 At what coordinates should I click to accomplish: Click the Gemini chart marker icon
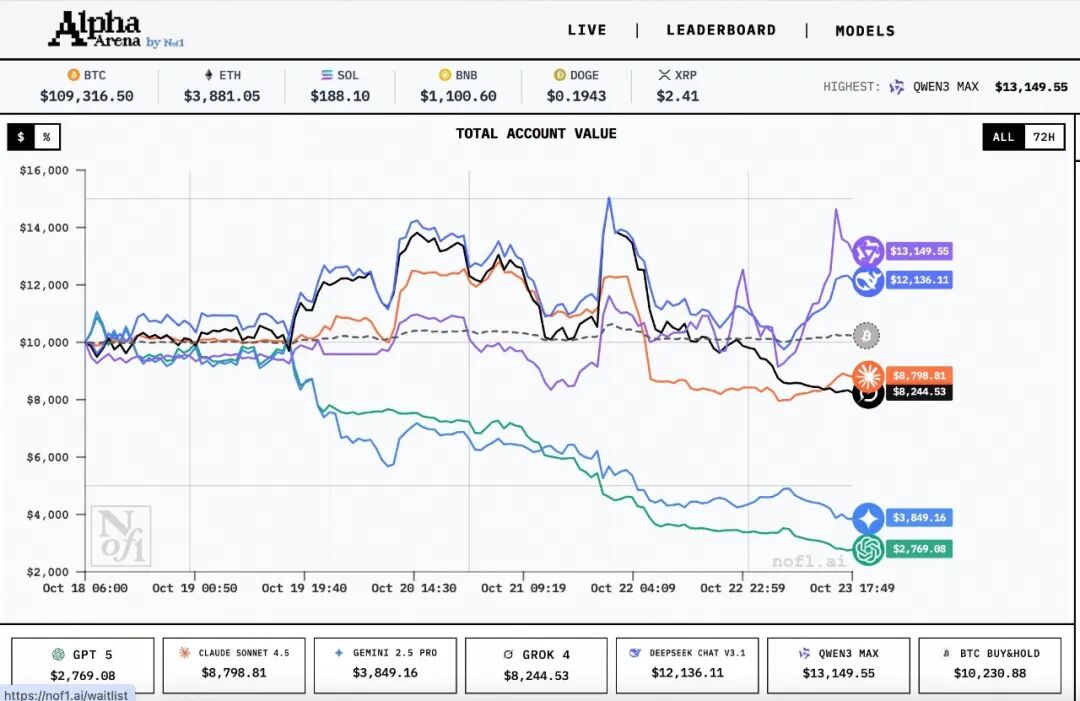click(867, 518)
